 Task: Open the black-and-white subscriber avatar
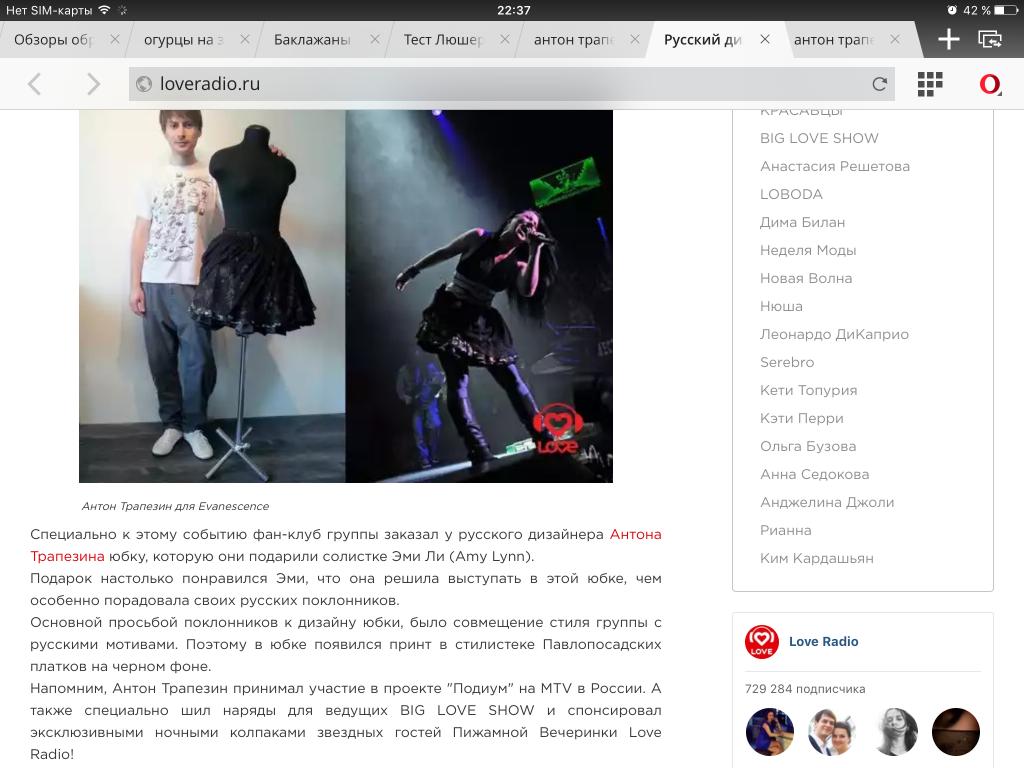[894, 732]
